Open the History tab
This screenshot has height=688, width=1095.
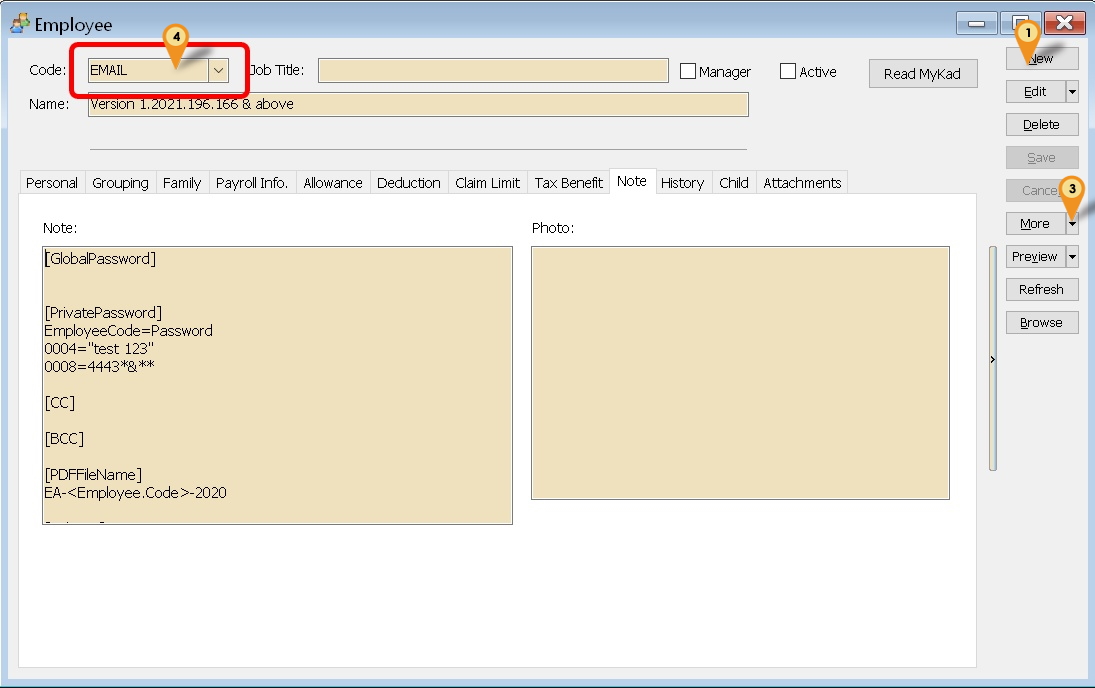coord(682,182)
